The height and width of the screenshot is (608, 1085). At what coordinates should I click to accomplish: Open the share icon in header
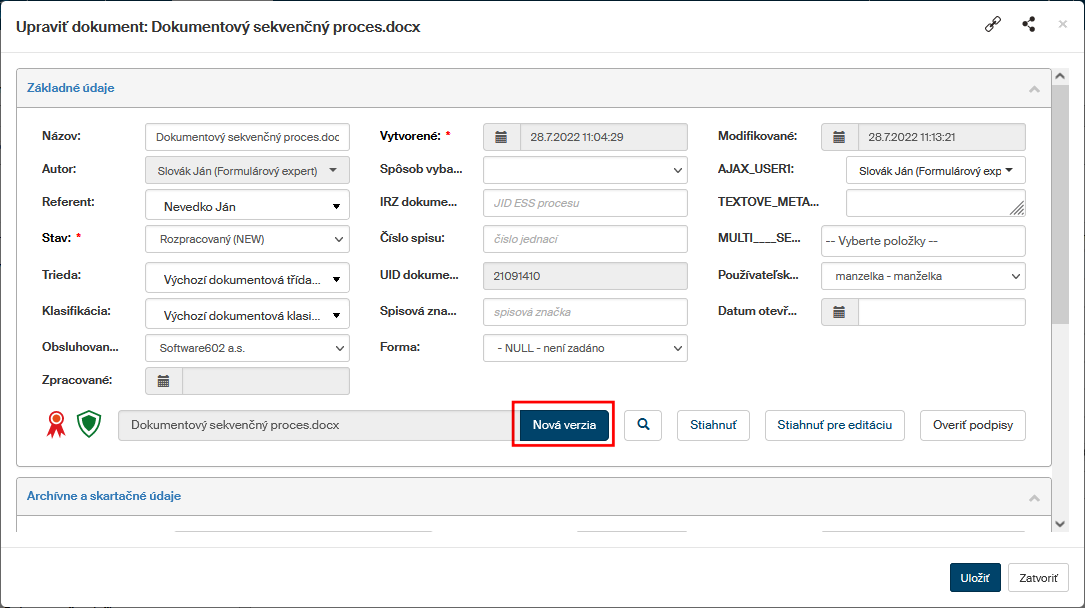coord(1028,25)
